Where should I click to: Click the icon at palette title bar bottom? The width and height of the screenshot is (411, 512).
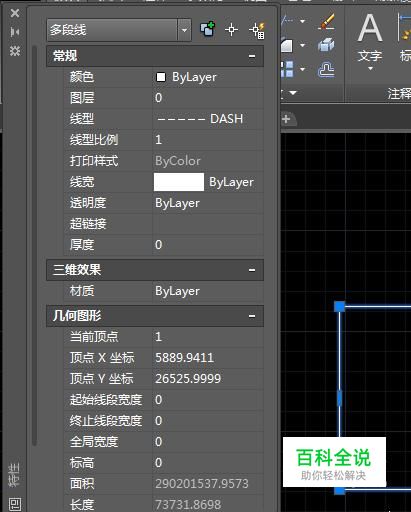[15, 504]
